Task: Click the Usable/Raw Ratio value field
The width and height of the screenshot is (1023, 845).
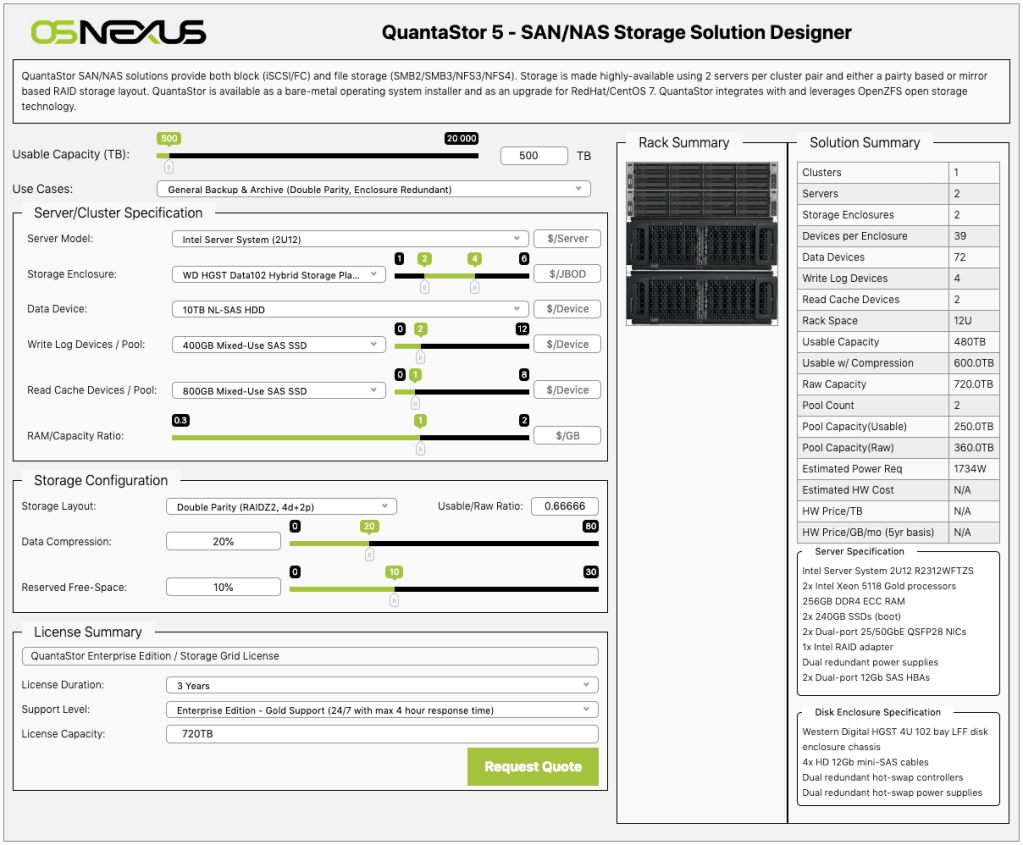Action: click(x=564, y=506)
